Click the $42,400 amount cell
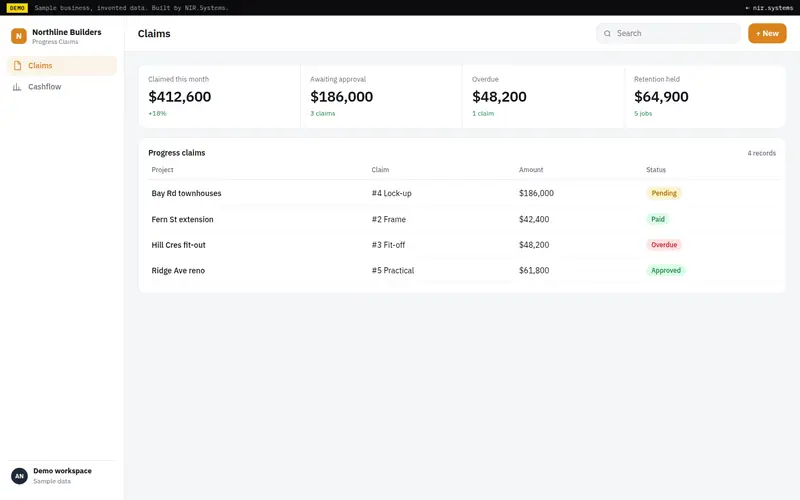The height and width of the screenshot is (500, 800). (x=534, y=219)
